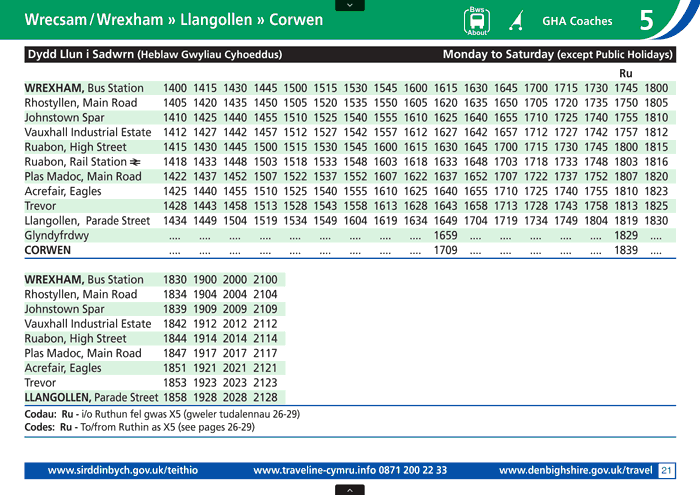
Task: Select Vauxhall Industrial Estate label in lower table
Action: [x=88, y=324]
